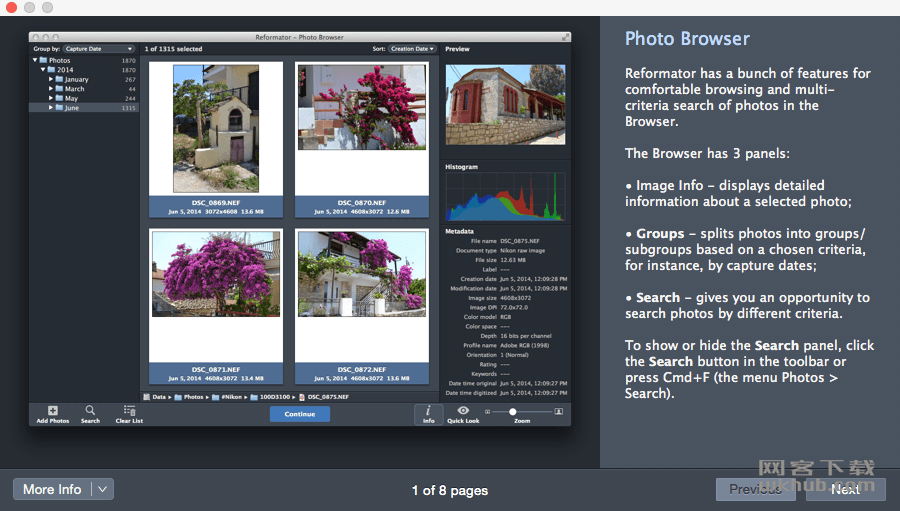Select the March folder row

[84, 88]
